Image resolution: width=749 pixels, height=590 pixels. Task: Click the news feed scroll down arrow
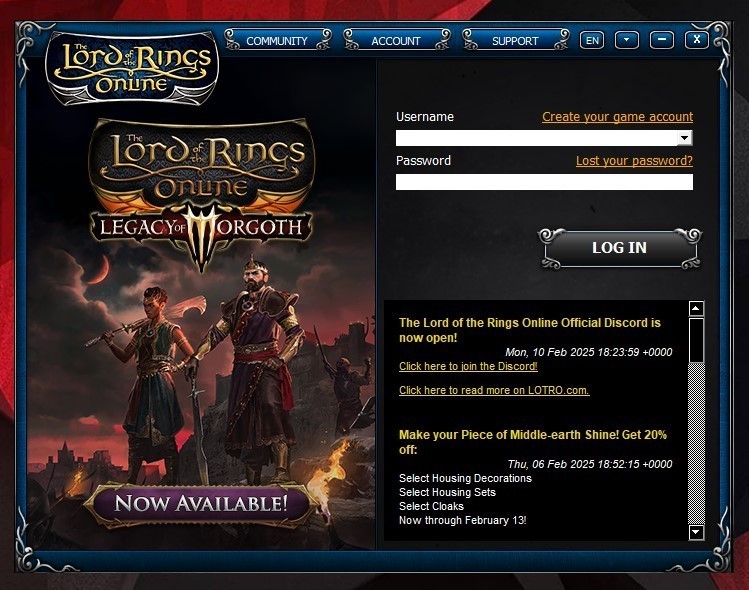[696, 532]
